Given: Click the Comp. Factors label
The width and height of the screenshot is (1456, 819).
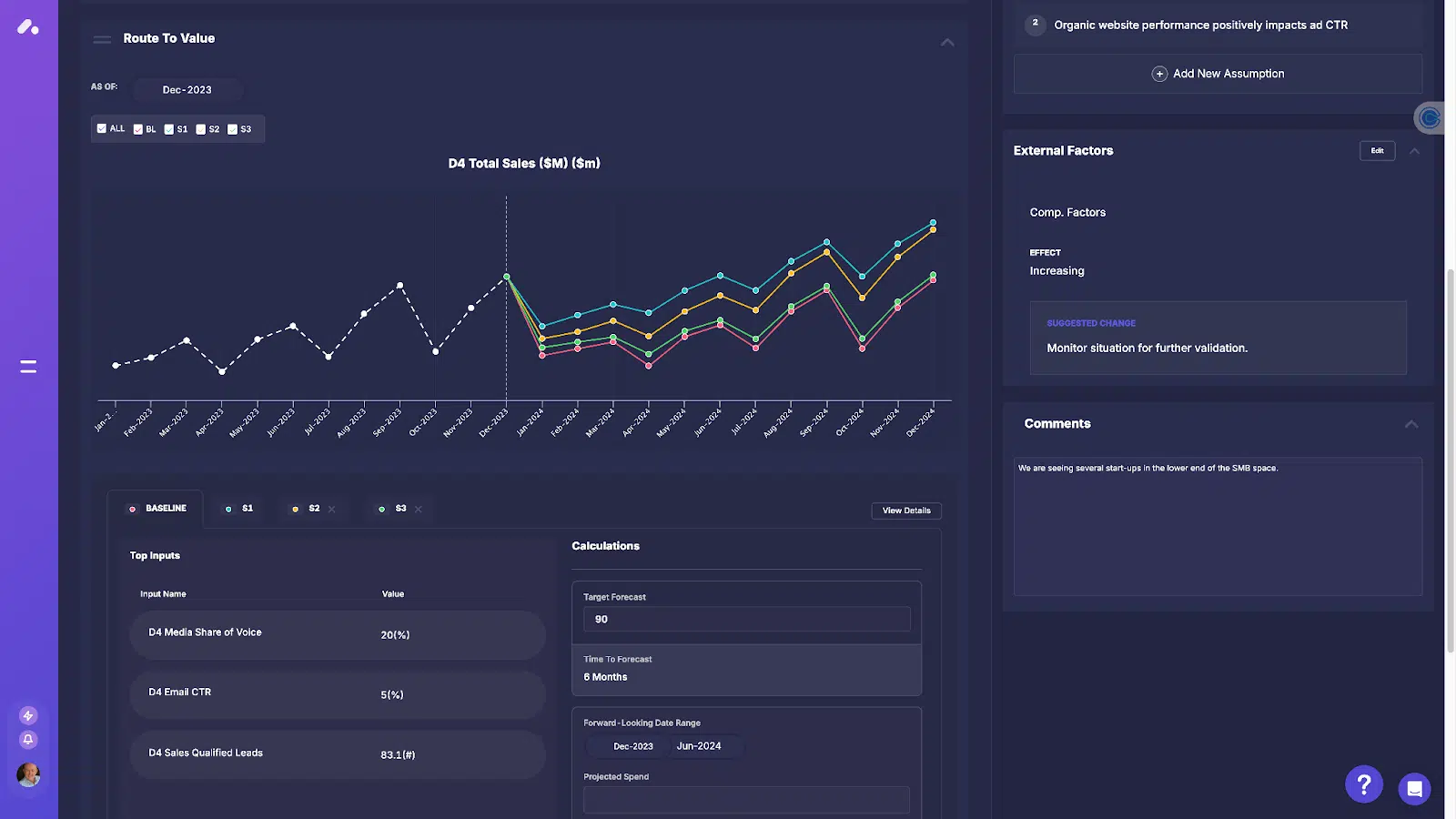Looking at the screenshot, I should click(1067, 212).
